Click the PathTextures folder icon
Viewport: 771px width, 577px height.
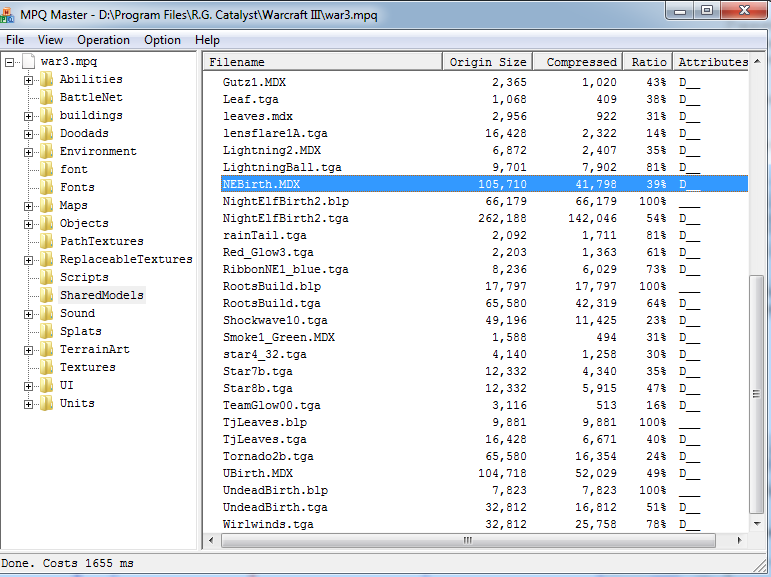pos(46,241)
